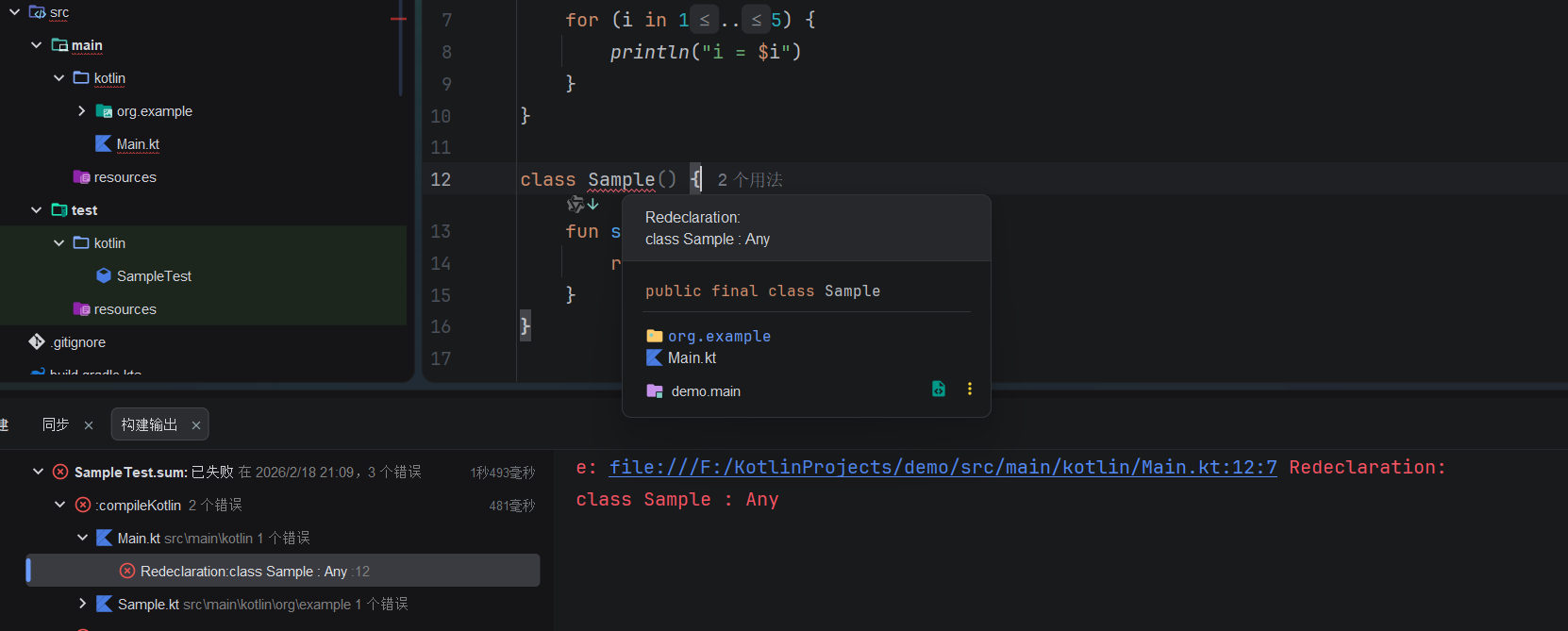Viewport: 1568px width, 631px height.
Task: Click the edit source icon in the popup
Action: point(938,389)
